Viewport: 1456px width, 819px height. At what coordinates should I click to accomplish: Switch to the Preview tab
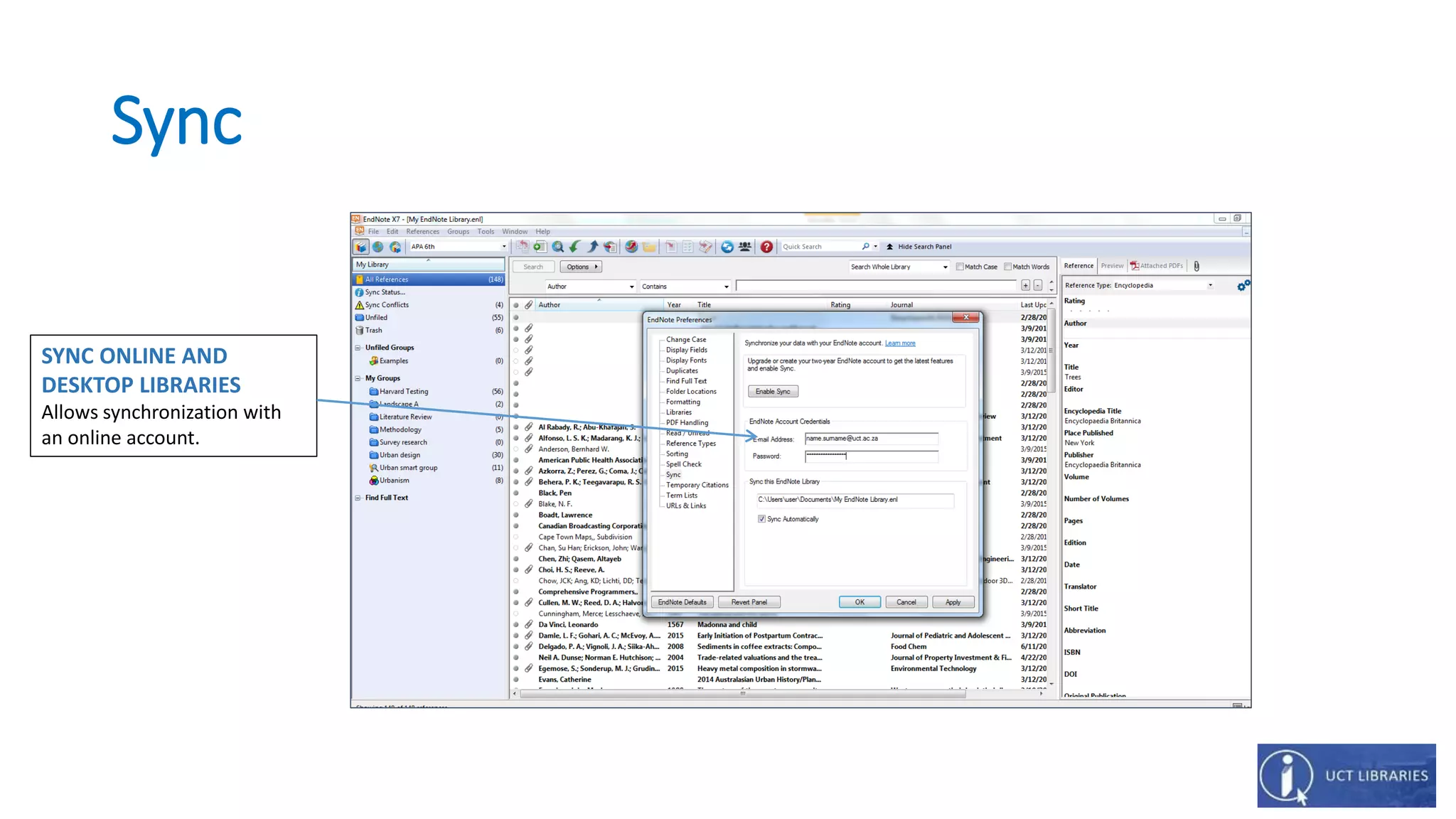[x=1112, y=266]
